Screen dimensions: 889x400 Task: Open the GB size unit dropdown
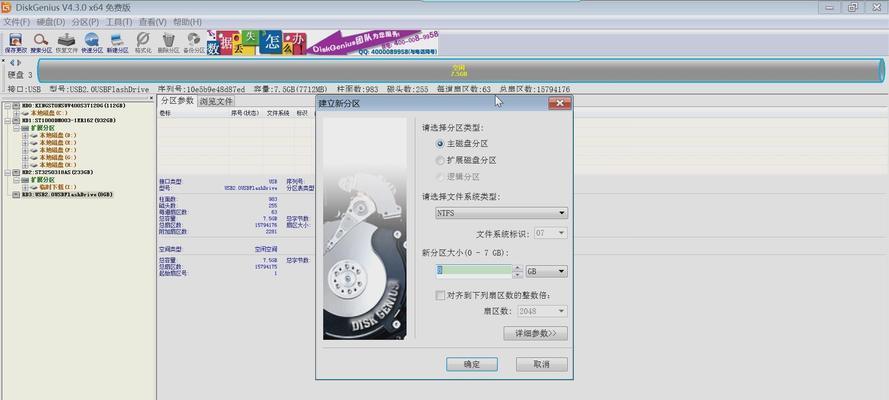pyautogui.click(x=547, y=271)
